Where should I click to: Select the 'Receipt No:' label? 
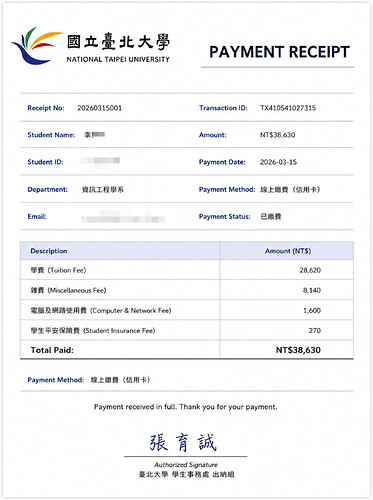(x=46, y=108)
